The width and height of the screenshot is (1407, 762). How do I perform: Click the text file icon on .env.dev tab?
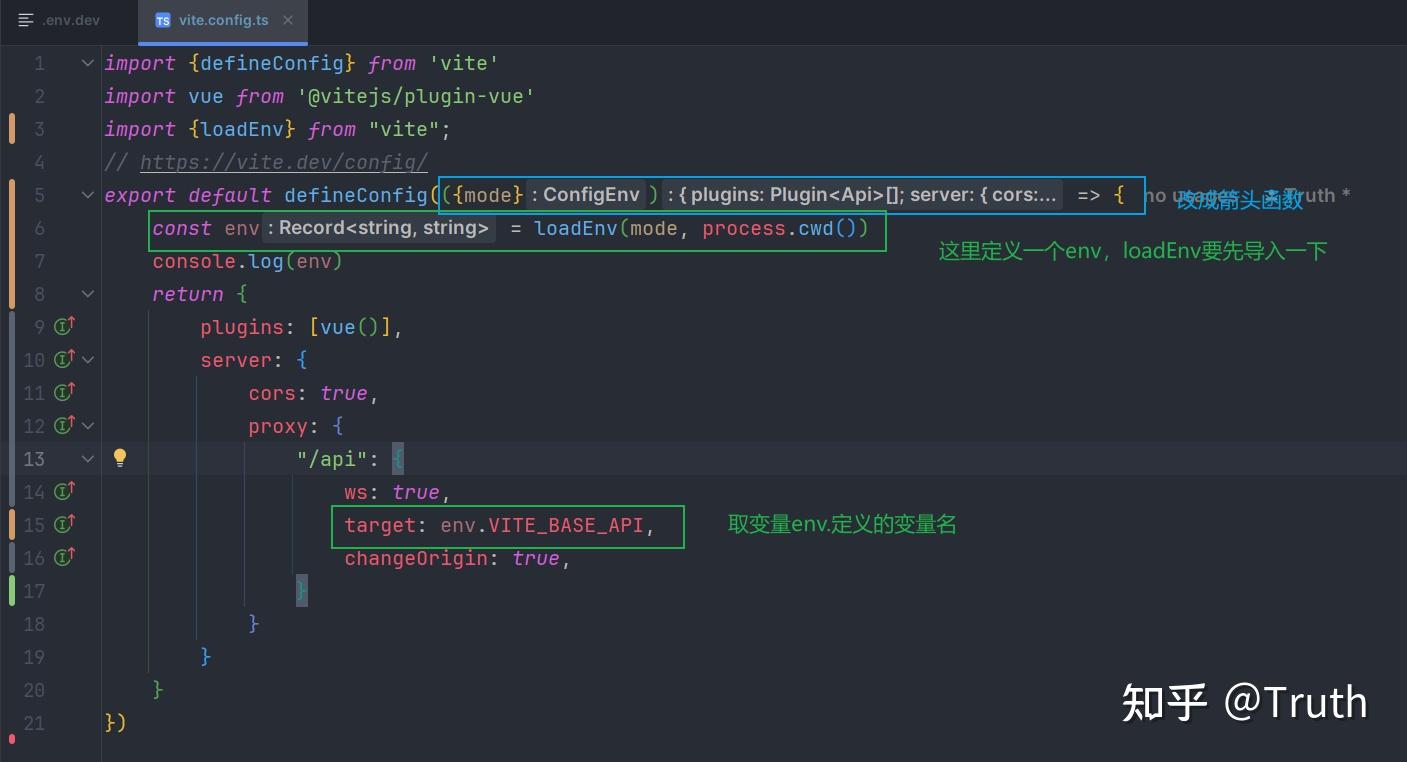(26, 20)
